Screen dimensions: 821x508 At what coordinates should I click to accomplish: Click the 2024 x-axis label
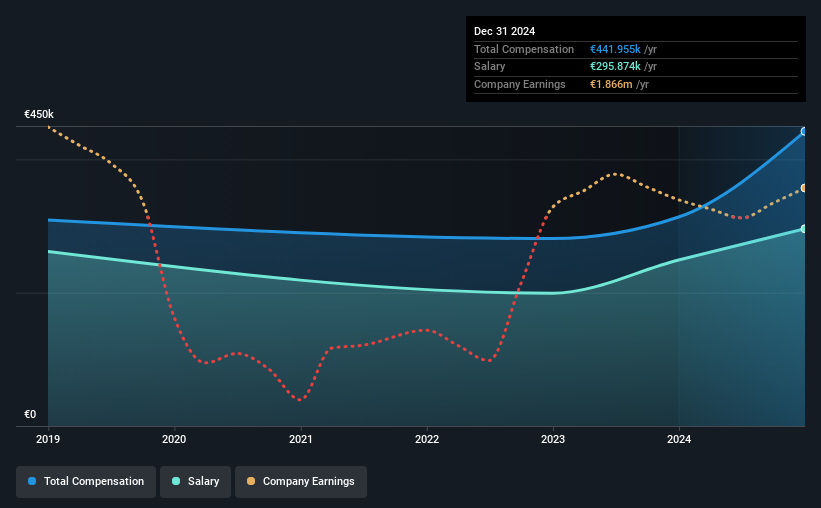pos(679,439)
